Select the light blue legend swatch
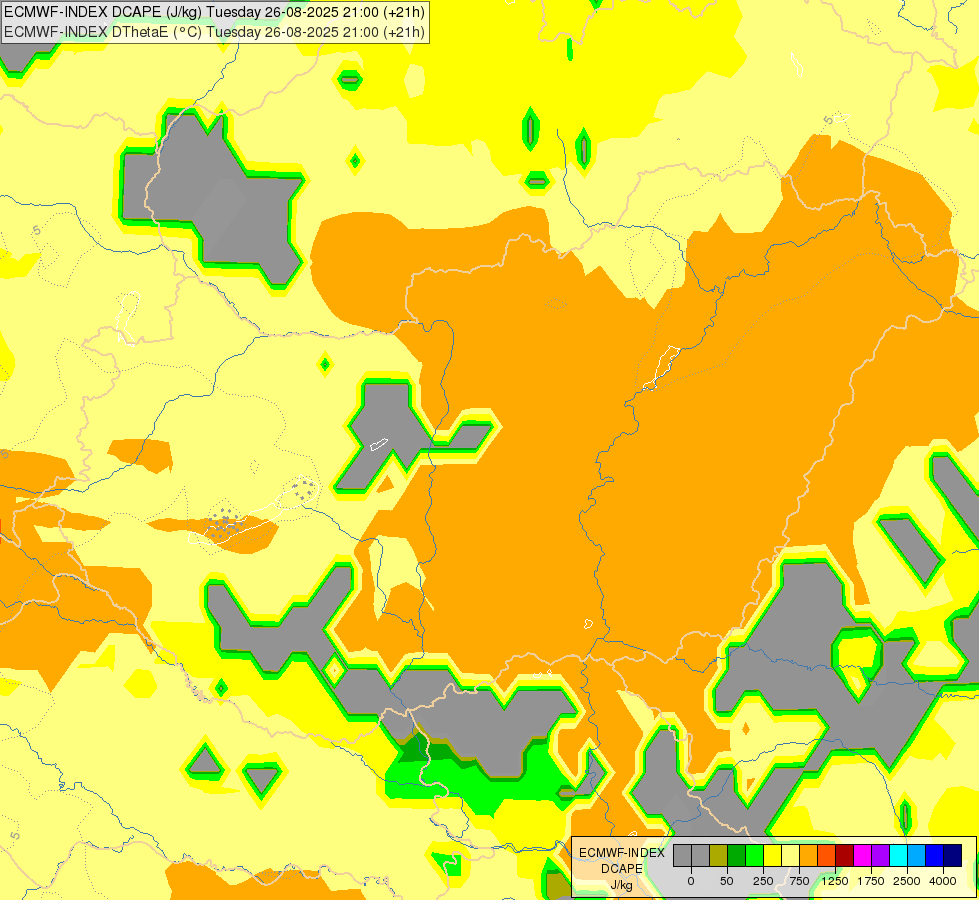The image size is (979, 900). click(x=917, y=856)
